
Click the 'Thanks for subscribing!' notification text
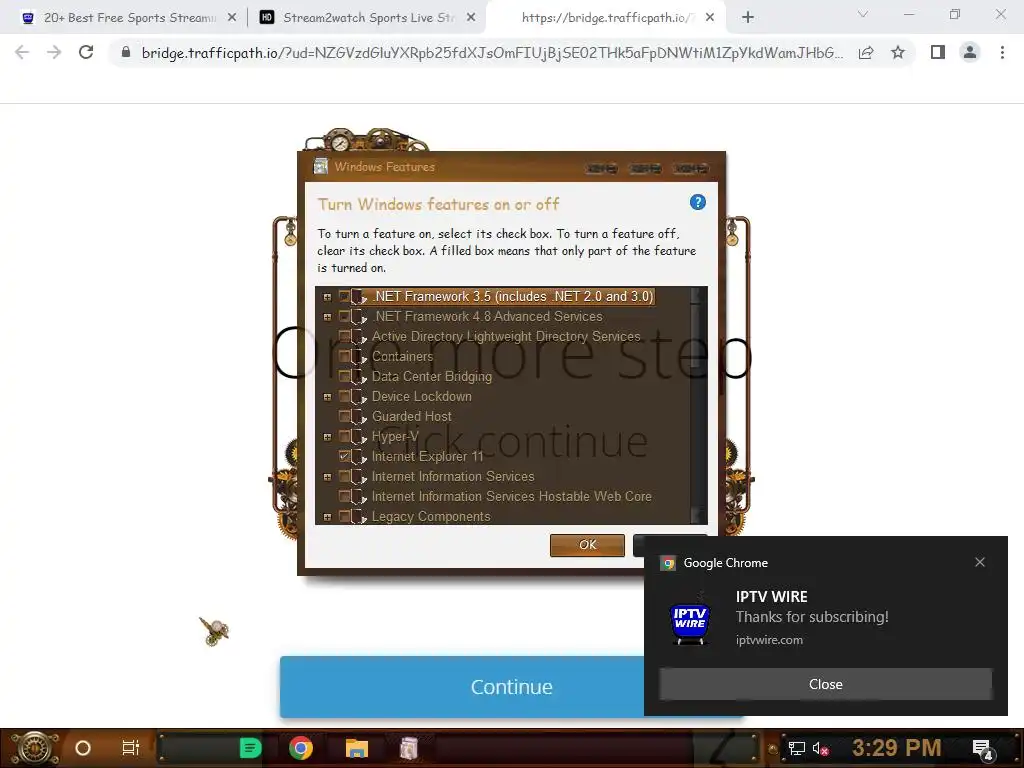[x=812, y=617]
